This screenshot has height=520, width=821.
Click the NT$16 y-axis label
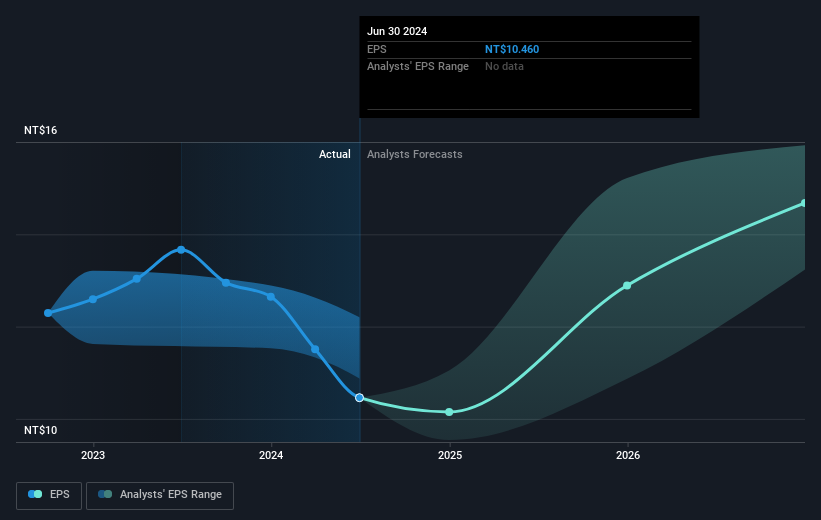40,130
